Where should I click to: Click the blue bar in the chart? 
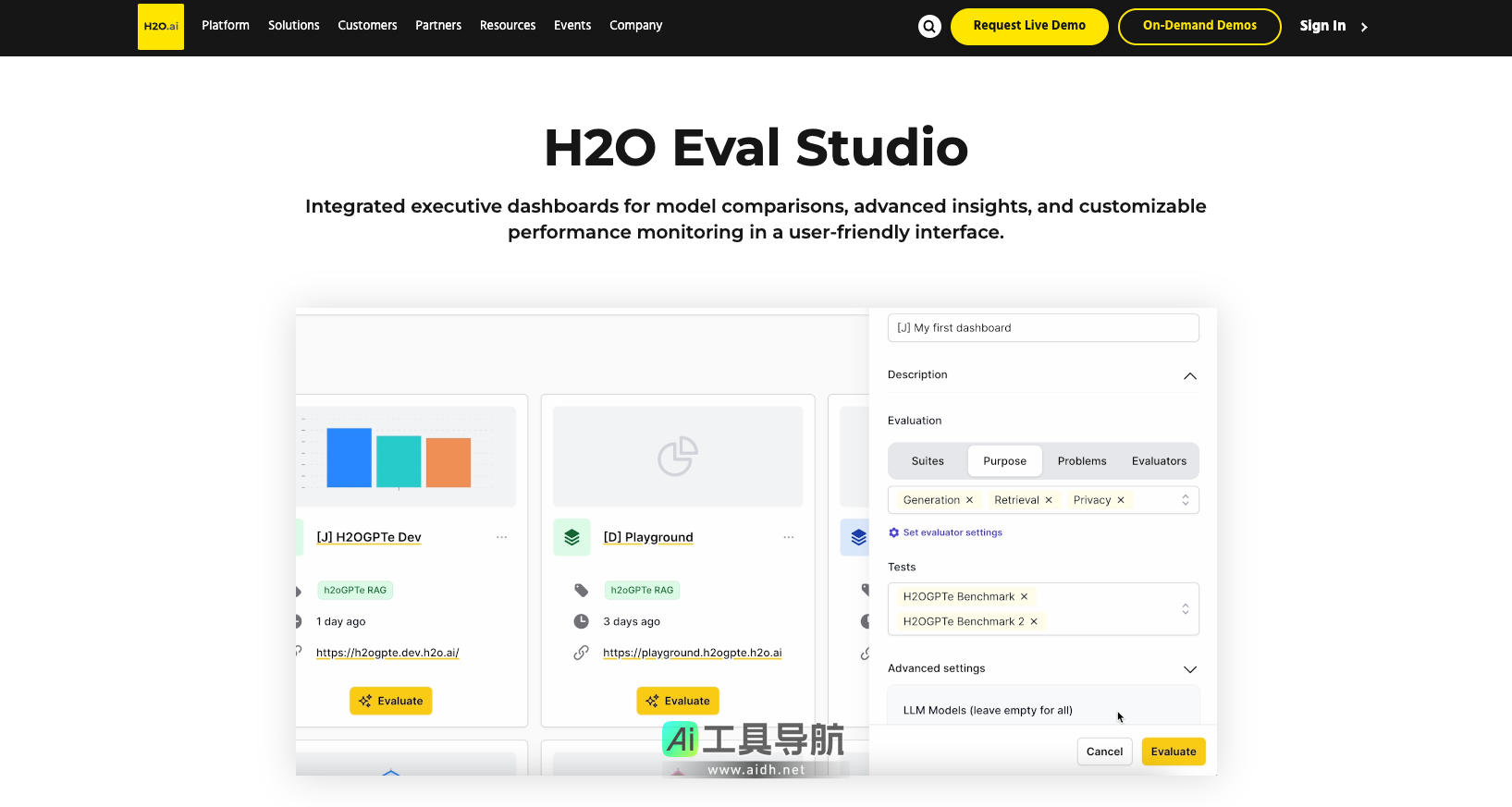350,458
